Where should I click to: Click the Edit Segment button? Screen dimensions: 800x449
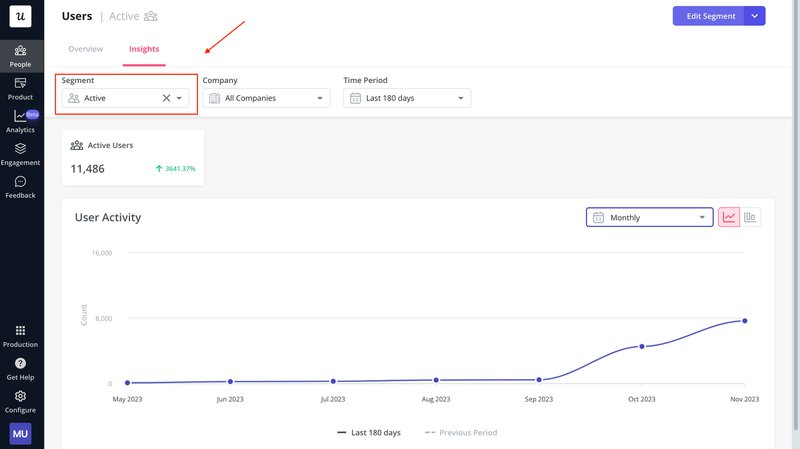(x=708, y=16)
